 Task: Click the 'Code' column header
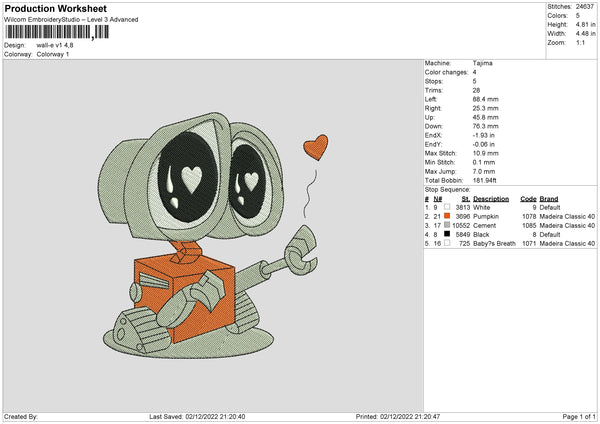tap(528, 199)
